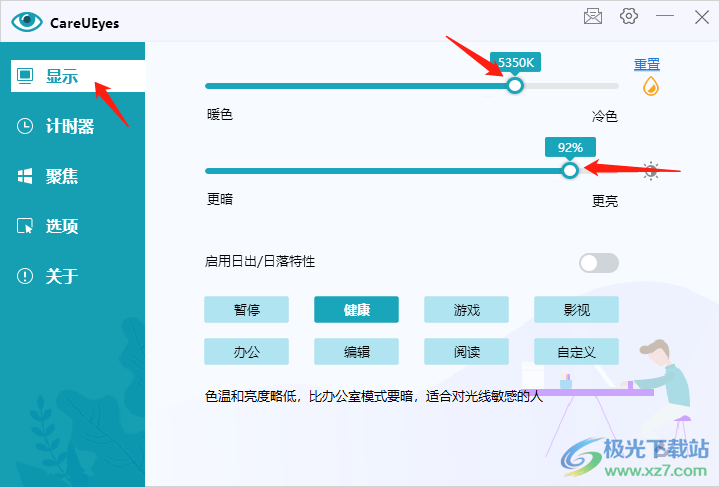Click the 92% value tooltip
The image size is (720, 487).
[570, 147]
